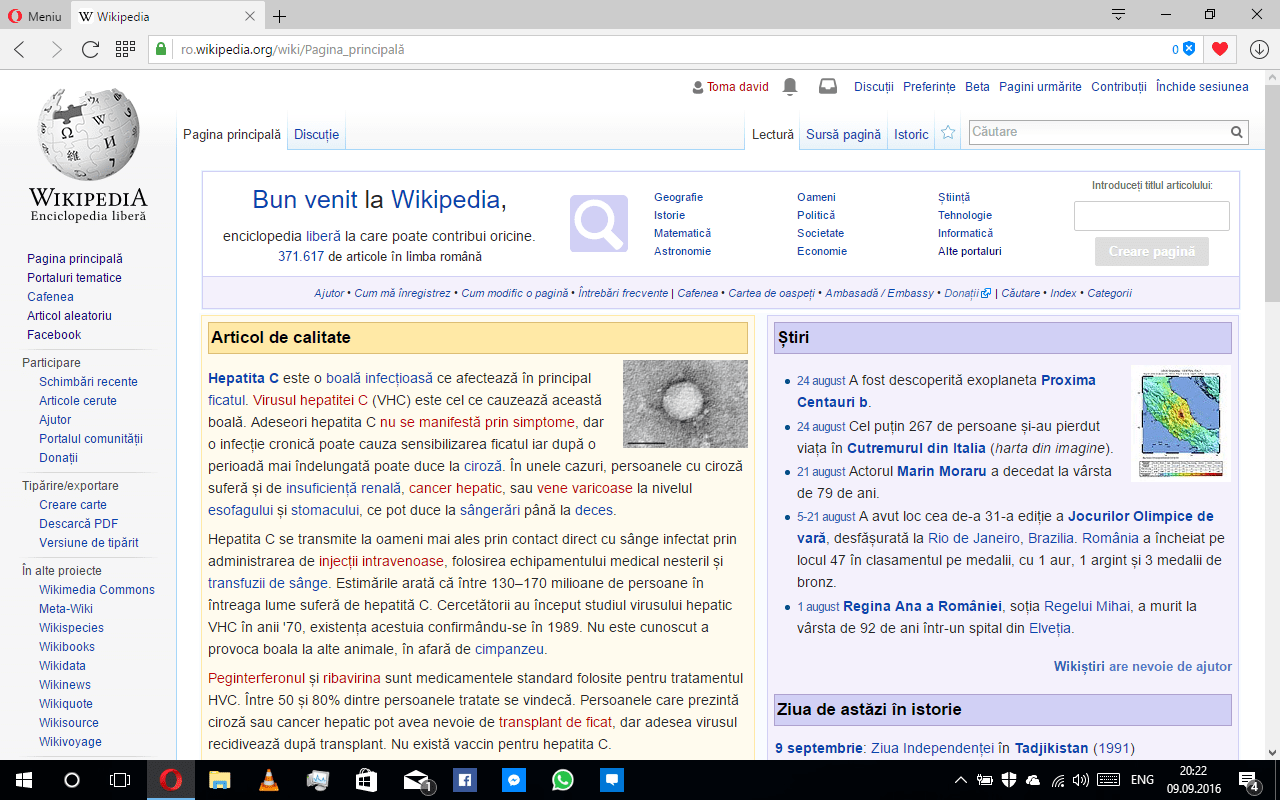The image size is (1280, 800).
Task: Open the Wikipedia messages tray icon
Action: (828, 87)
